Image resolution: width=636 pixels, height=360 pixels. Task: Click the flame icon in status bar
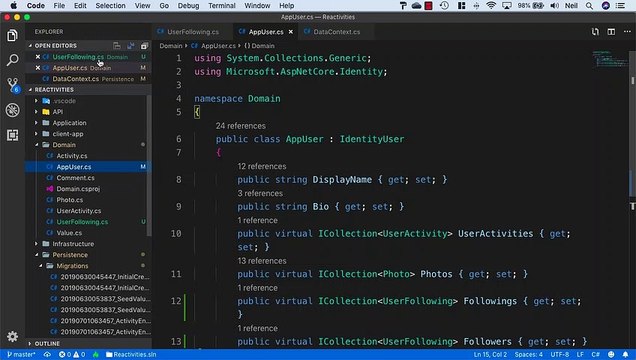click(x=96, y=354)
